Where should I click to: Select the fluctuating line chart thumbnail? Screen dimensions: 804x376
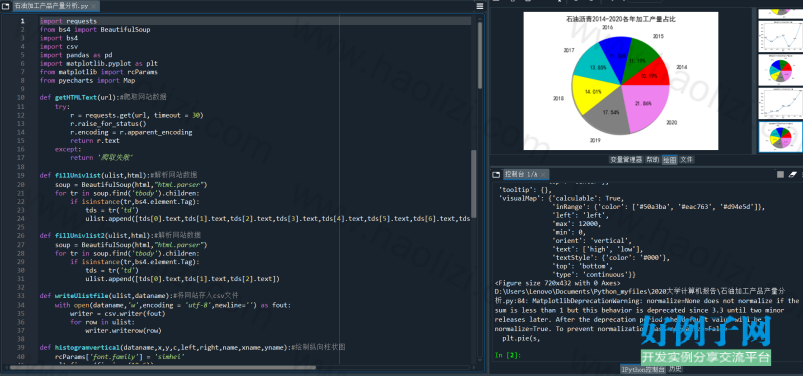click(780, 36)
